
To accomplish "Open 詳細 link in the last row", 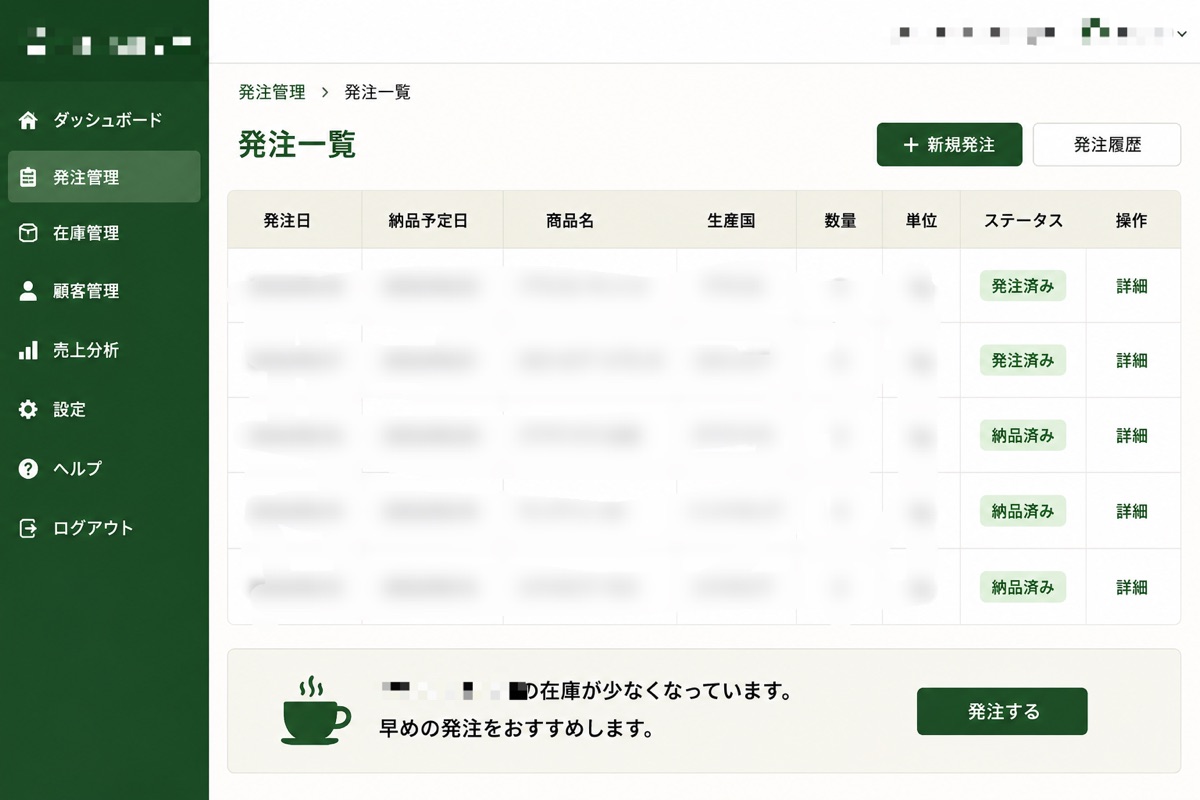I will click(x=1132, y=587).
